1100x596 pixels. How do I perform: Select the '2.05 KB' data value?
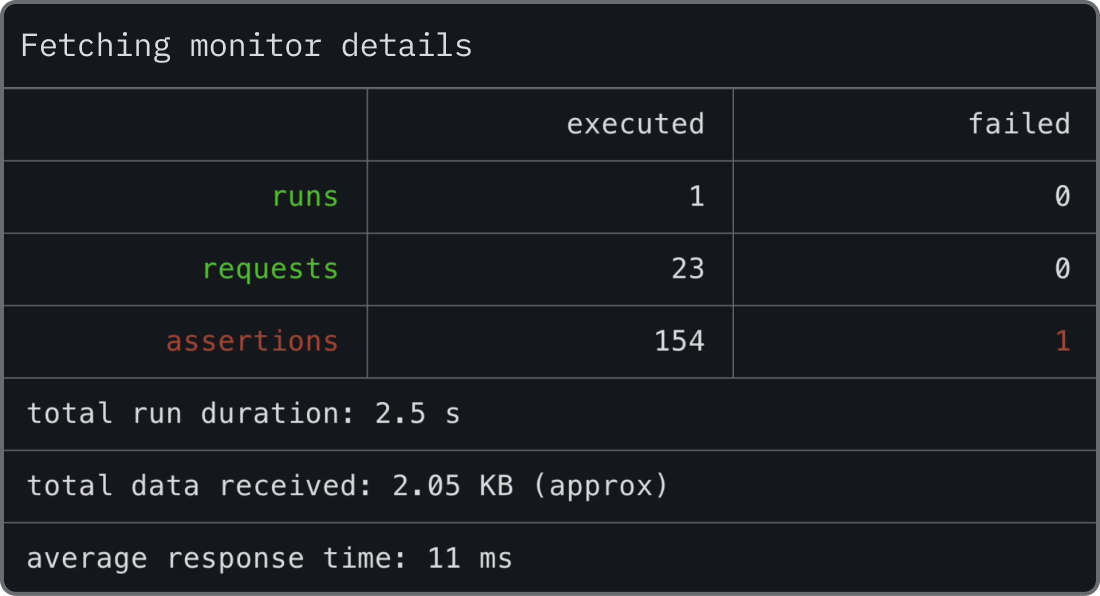click(x=452, y=486)
